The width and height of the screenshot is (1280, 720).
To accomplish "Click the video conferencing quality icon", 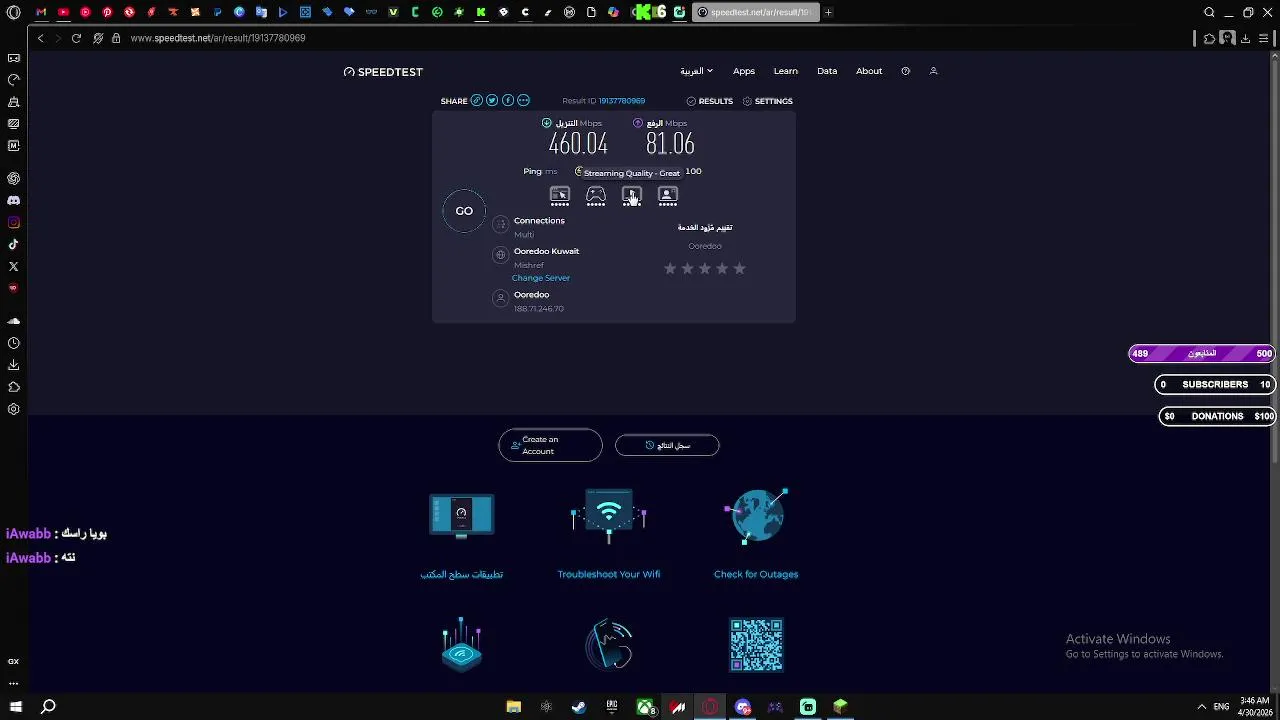I will coord(668,196).
